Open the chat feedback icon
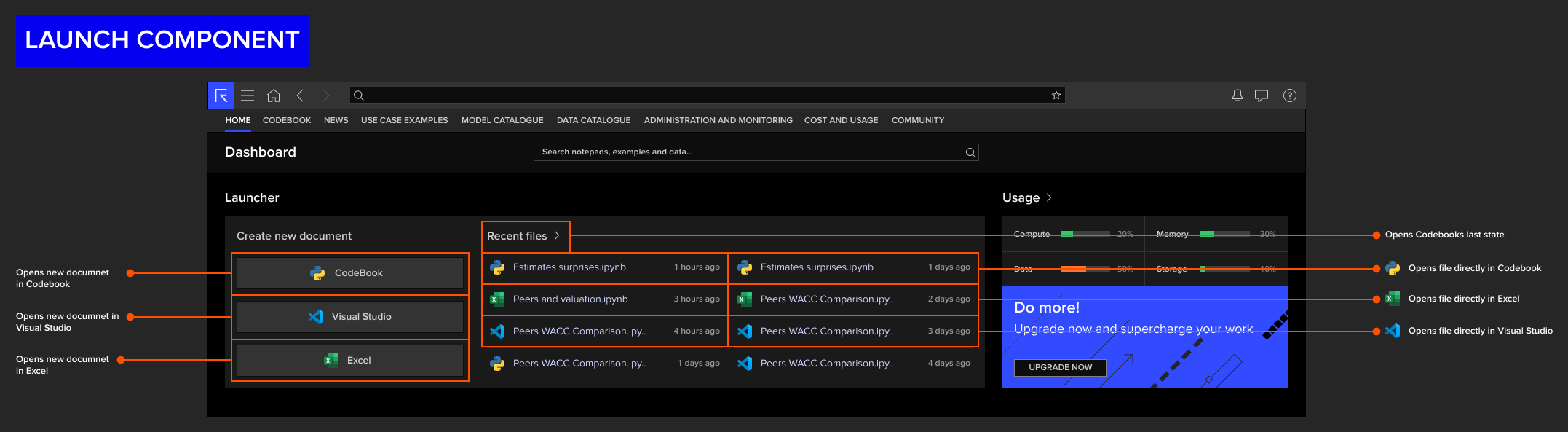Screen dimensions: 1568x432 pos(1262,95)
